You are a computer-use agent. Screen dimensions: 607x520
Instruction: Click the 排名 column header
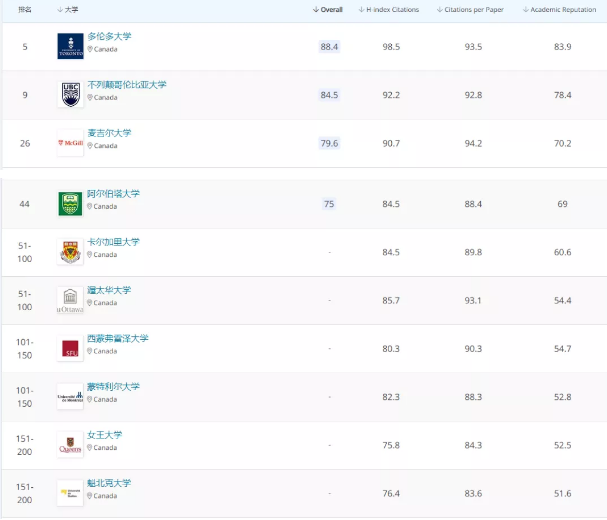click(25, 10)
